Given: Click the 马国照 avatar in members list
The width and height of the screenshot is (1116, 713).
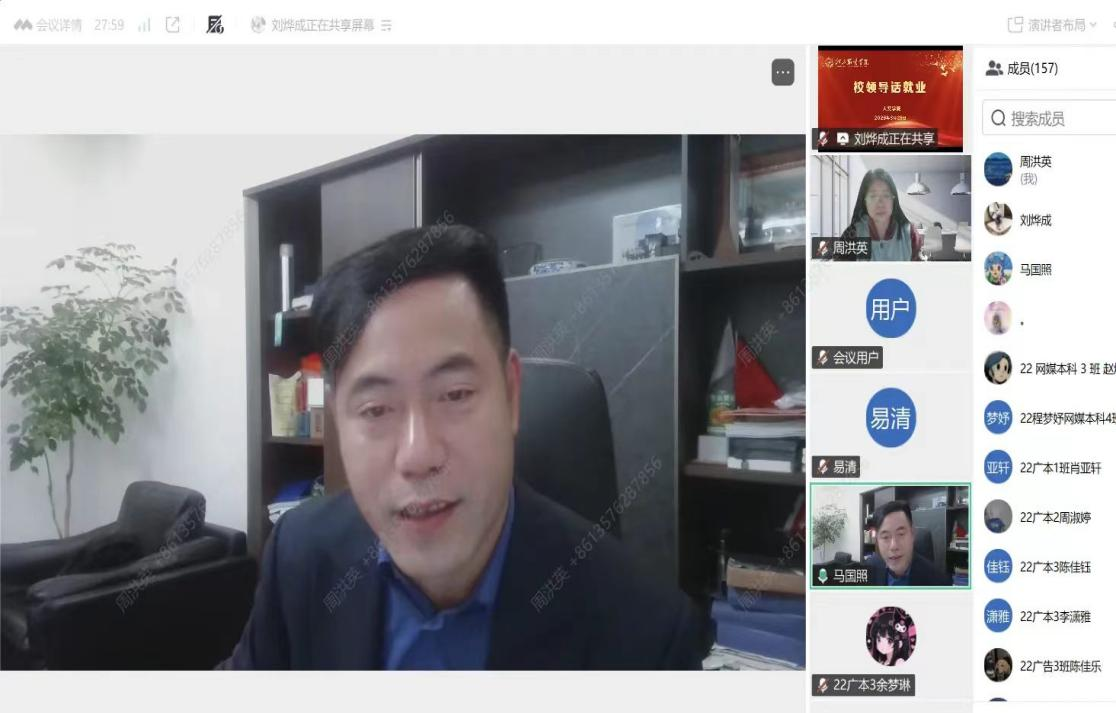Looking at the screenshot, I should 998,269.
